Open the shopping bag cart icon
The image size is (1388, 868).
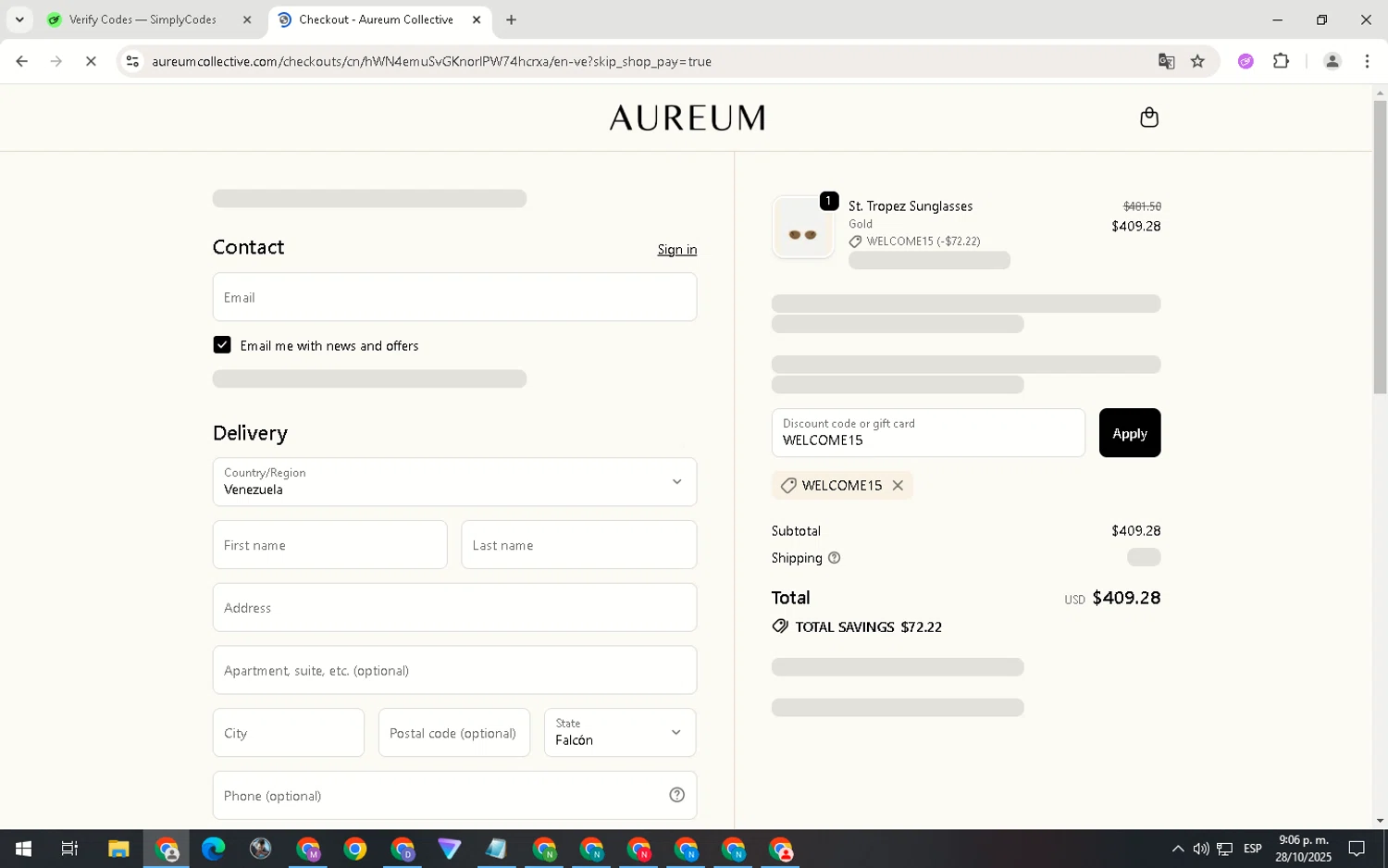tap(1148, 118)
